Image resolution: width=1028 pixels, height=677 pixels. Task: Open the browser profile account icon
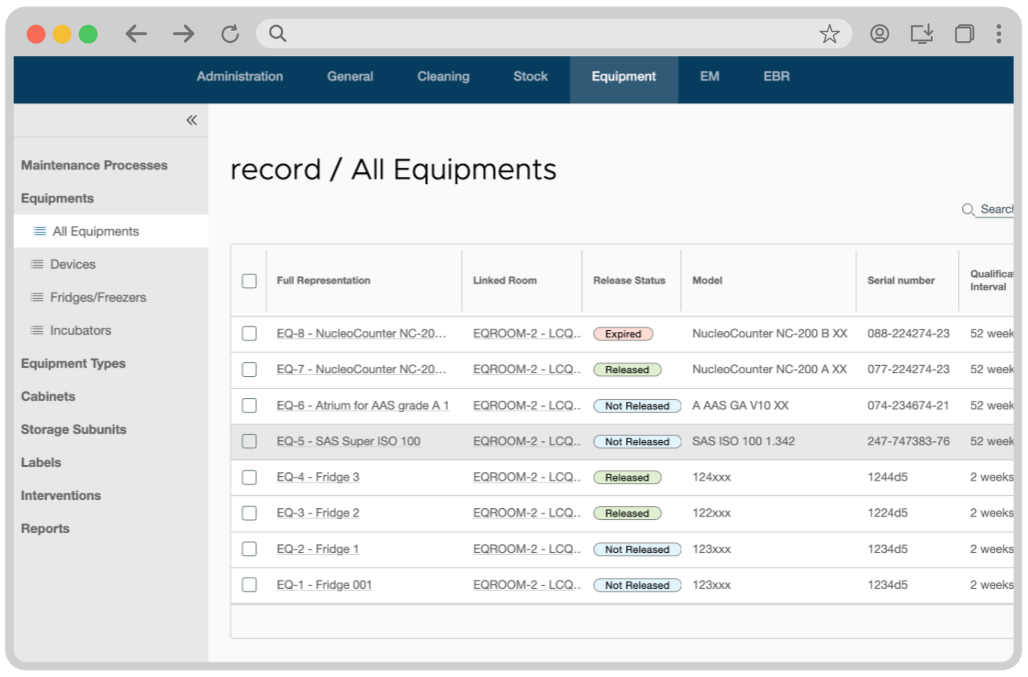879,34
